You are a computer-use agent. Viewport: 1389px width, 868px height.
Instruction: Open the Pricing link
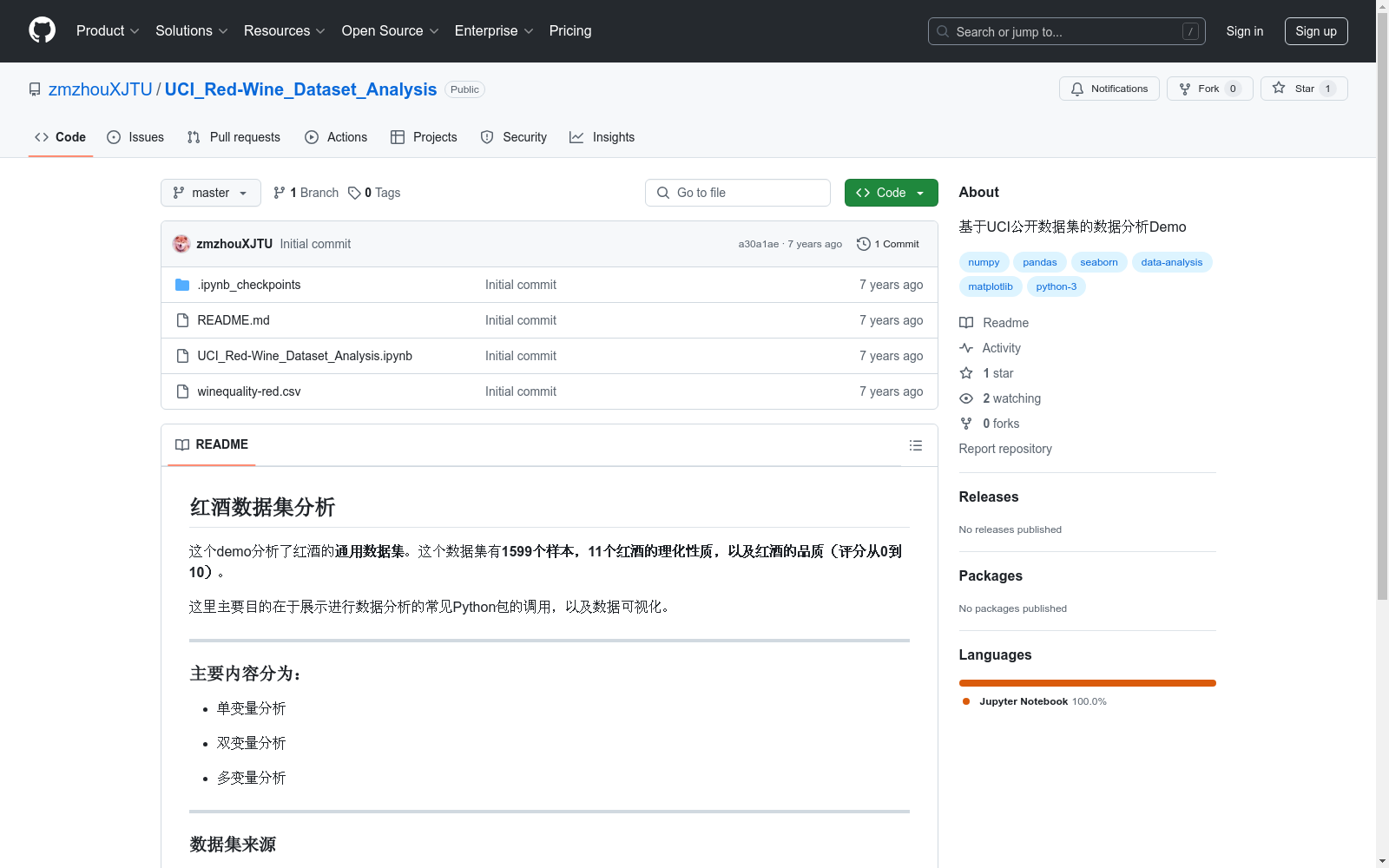pos(570,30)
